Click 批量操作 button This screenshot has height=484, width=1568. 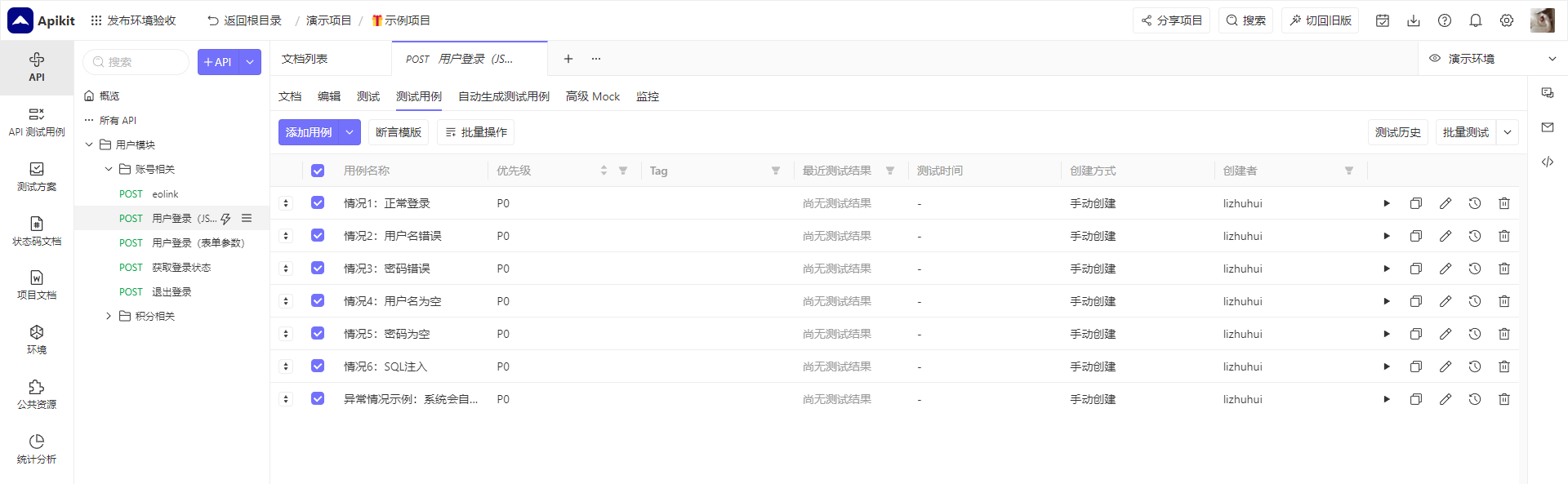coord(476,132)
